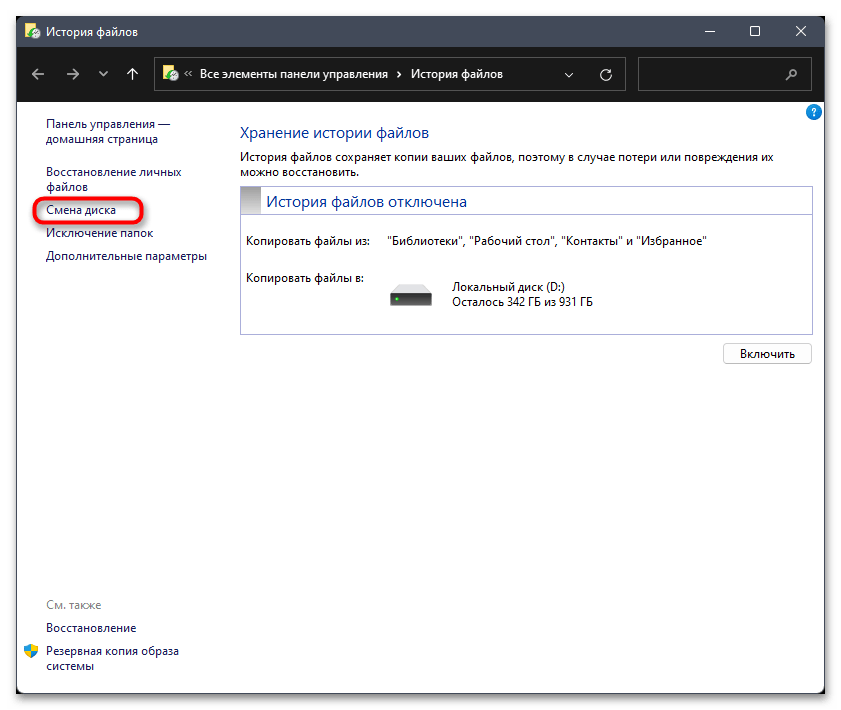The width and height of the screenshot is (841, 710).
Task: Focus the Control Panel search field
Action: point(710,74)
